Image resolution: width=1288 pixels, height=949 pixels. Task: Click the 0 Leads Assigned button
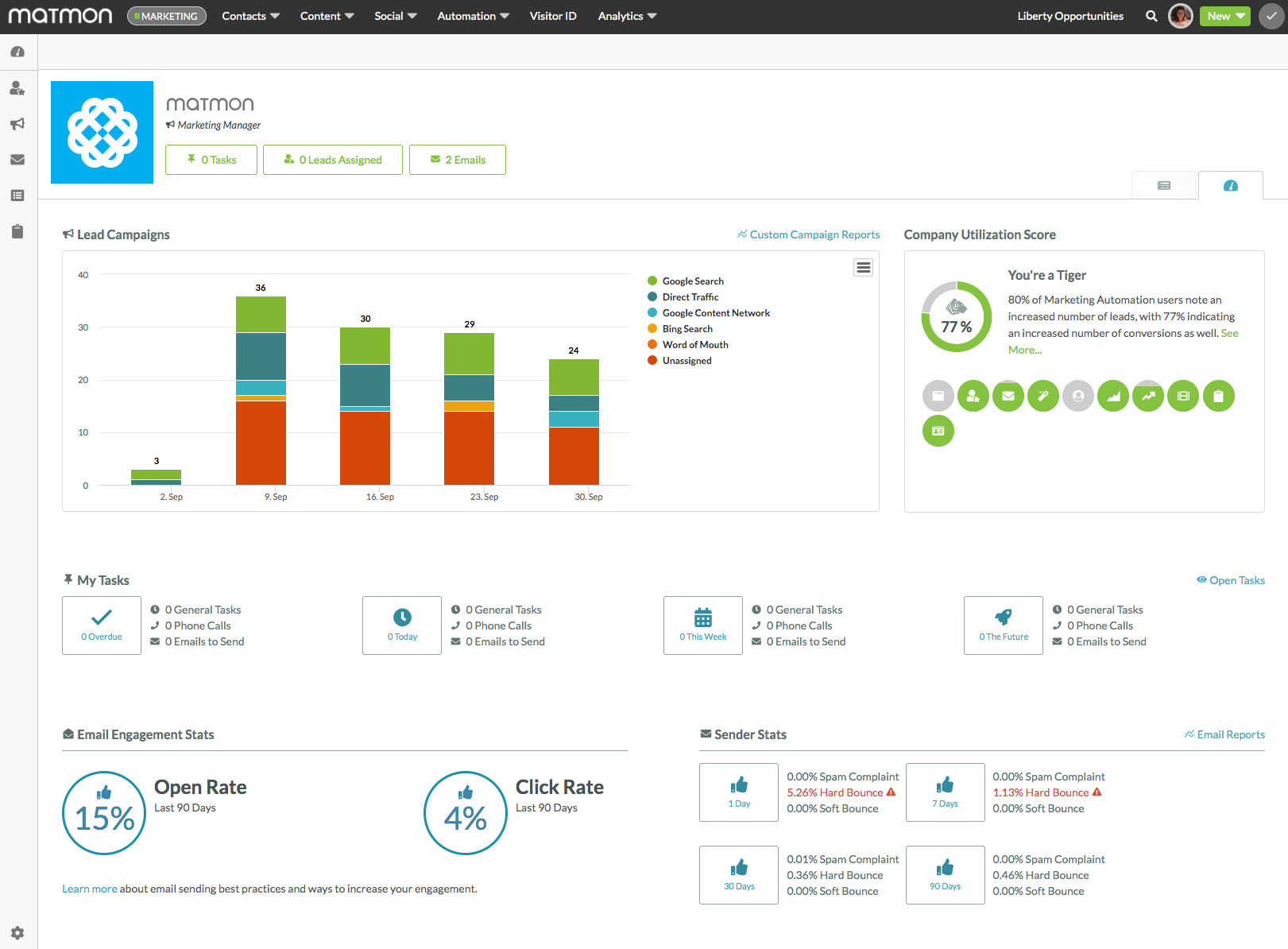pos(333,160)
